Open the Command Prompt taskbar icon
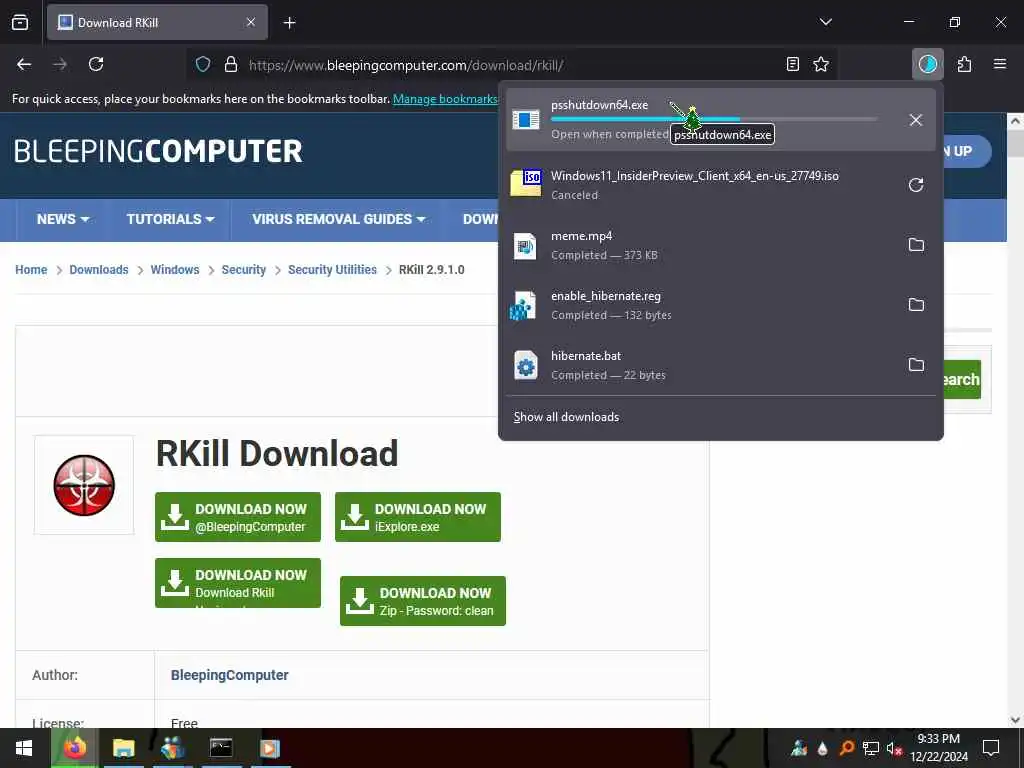1024x768 pixels. pos(221,748)
